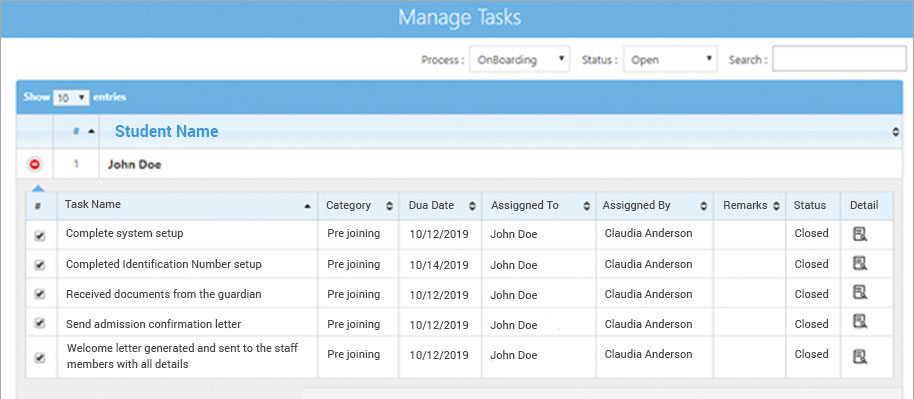Click Pre joining category in Received documents row
Image resolution: width=914 pixels, height=399 pixels.
353,295
